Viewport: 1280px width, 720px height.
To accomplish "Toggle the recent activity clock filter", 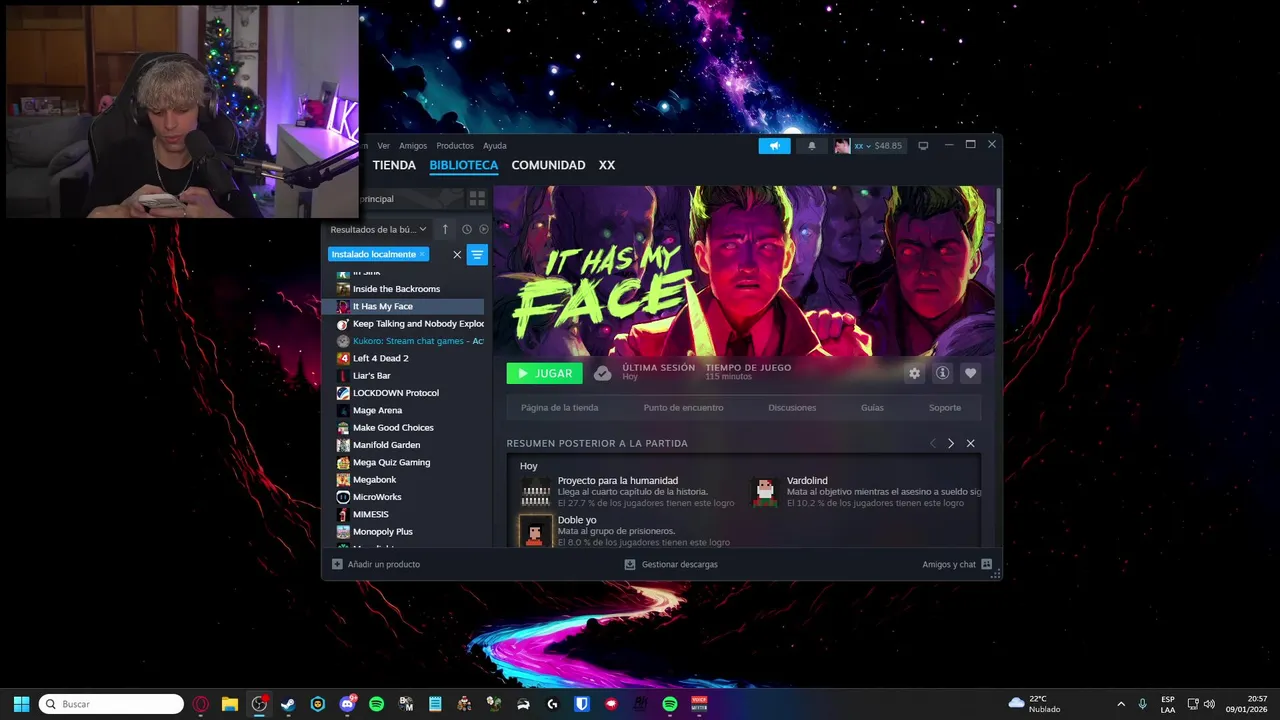I will [x=466, y=229].
